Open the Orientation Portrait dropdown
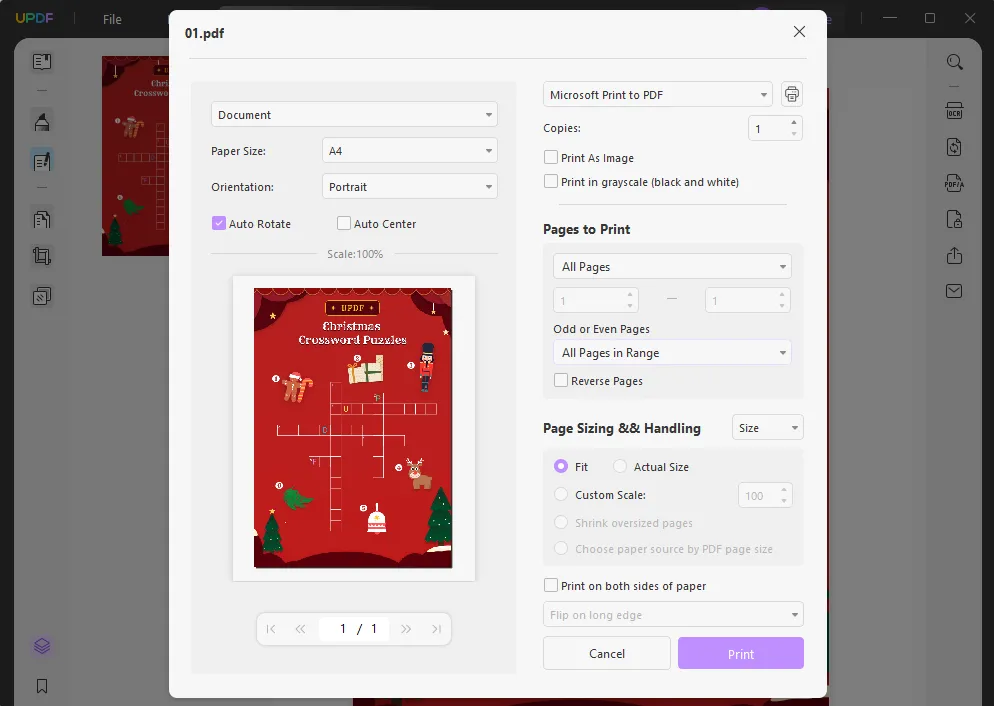Image resolution: width=994 pixels, height=706 pixels. 410,187
